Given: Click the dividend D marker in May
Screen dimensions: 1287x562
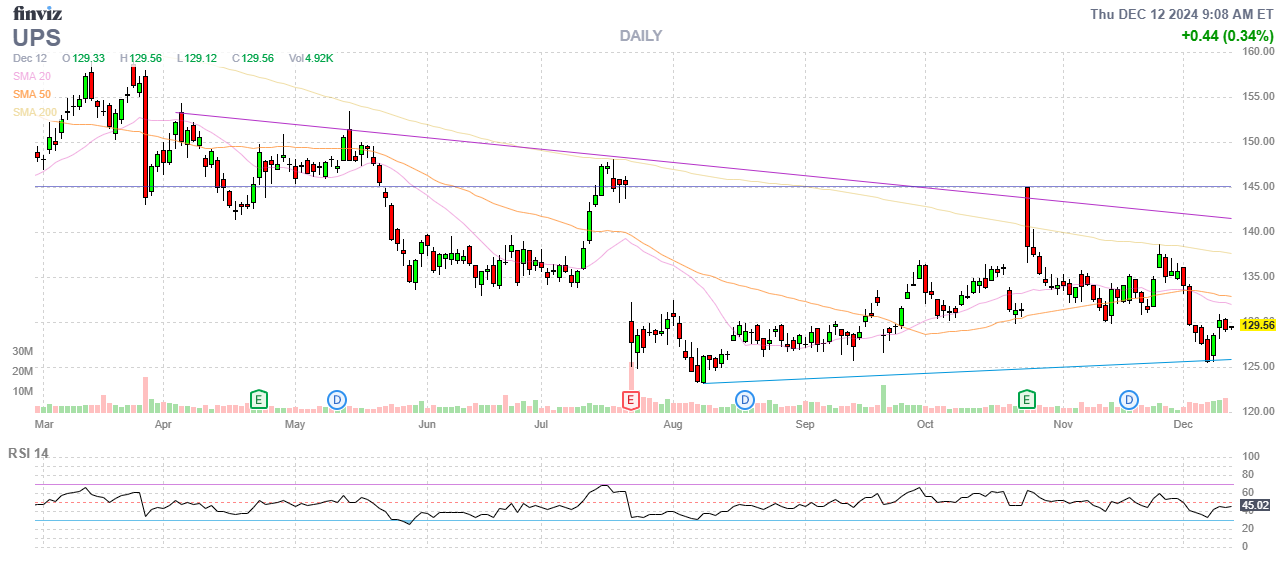Looking at the screenshot, I should click(337, 400).
